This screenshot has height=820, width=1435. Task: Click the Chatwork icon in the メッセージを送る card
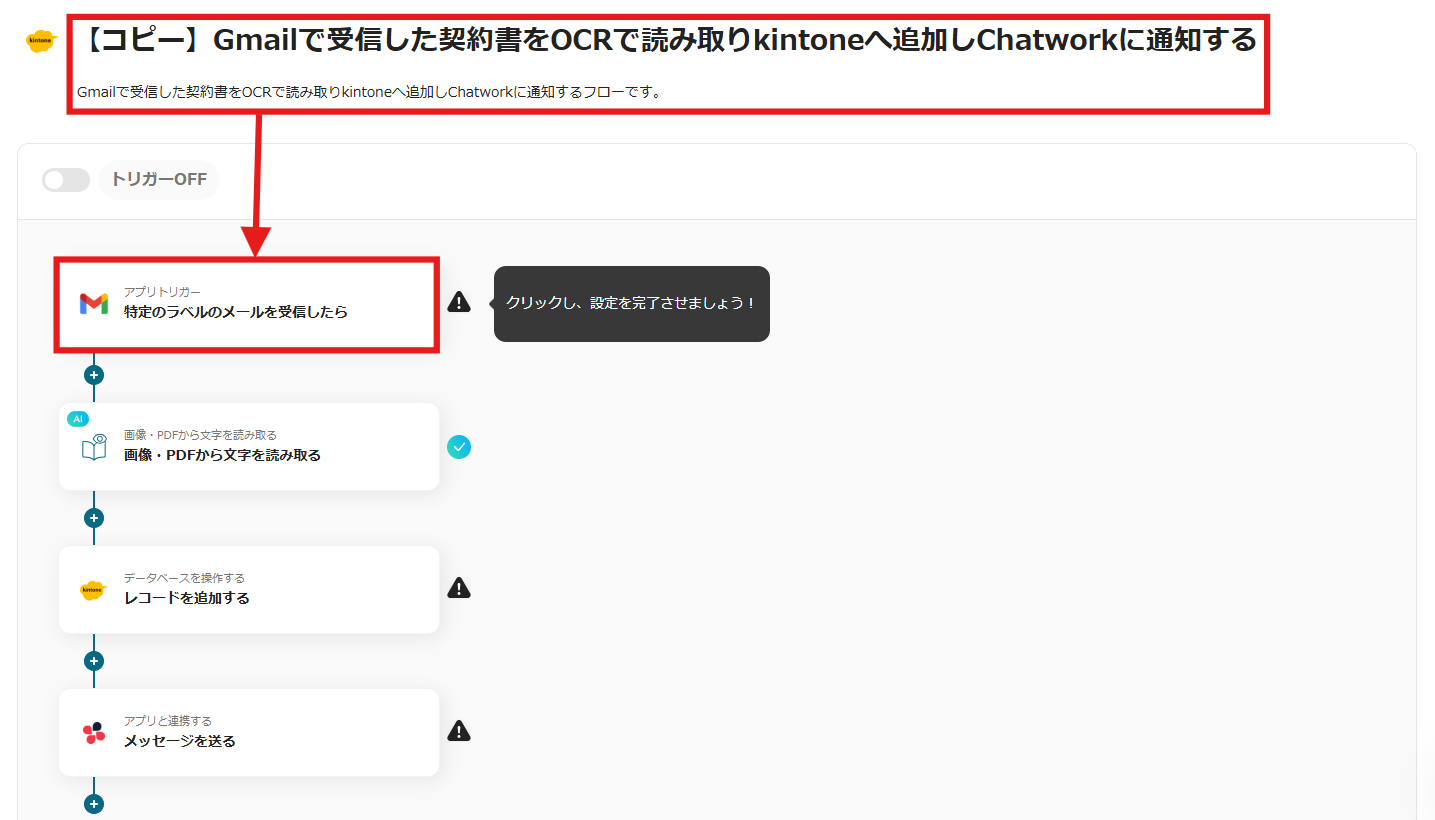click(x=94, y=733)
